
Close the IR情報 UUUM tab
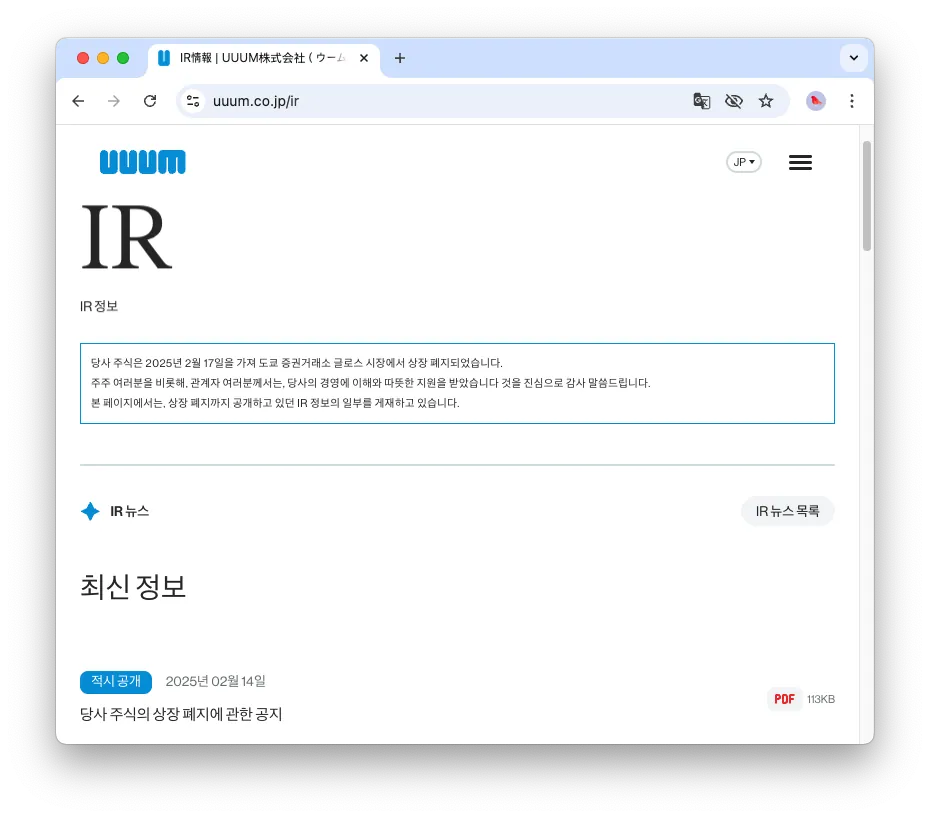pyautogui.click(x=364, y=58)
